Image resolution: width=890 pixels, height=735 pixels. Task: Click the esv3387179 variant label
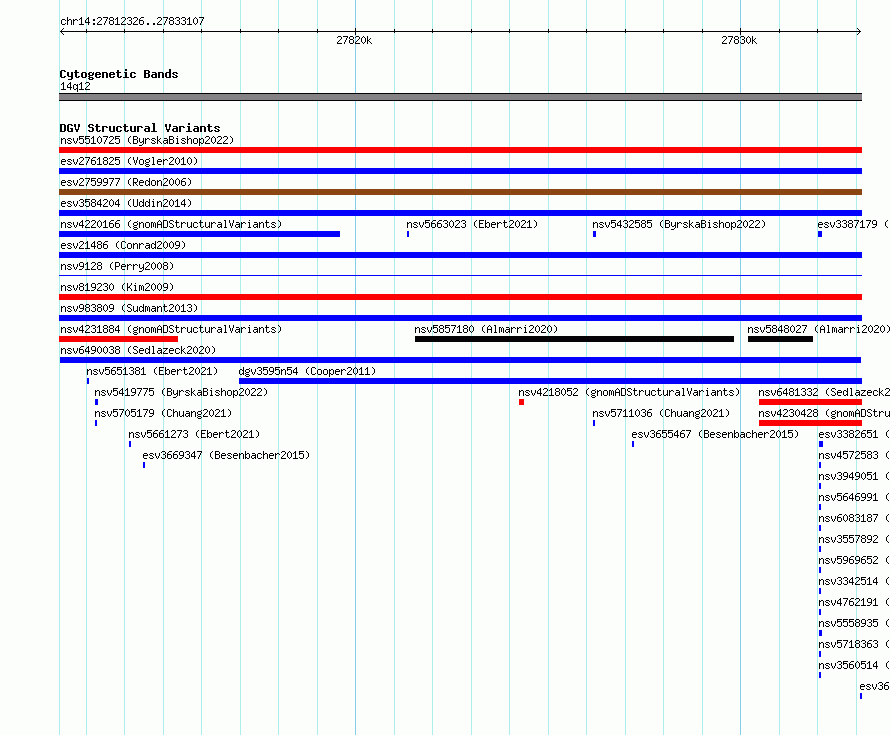point(853,224)
